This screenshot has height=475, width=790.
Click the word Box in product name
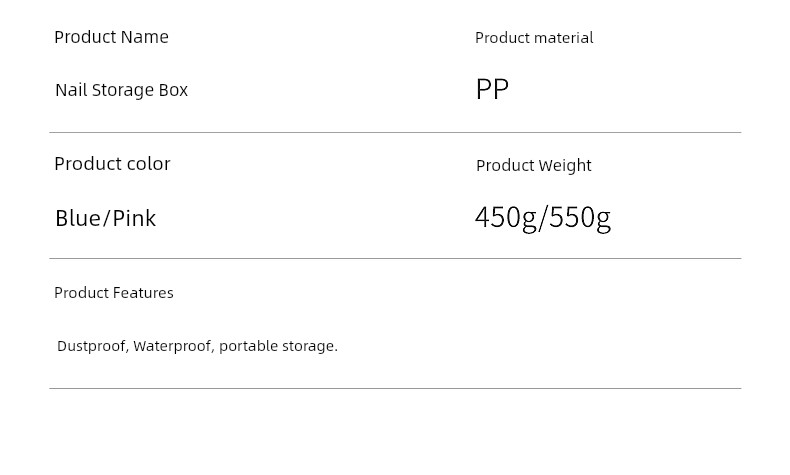click(x=173, y=90)
